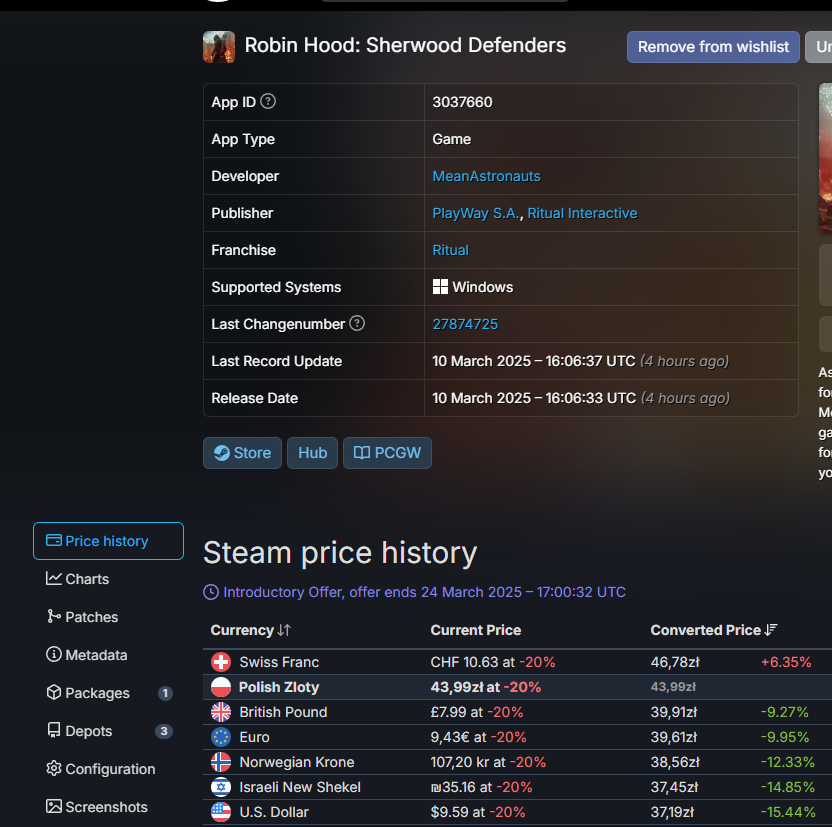Click the App ID help question mark icon
832x827 pixels.
(x=268, y=101)
